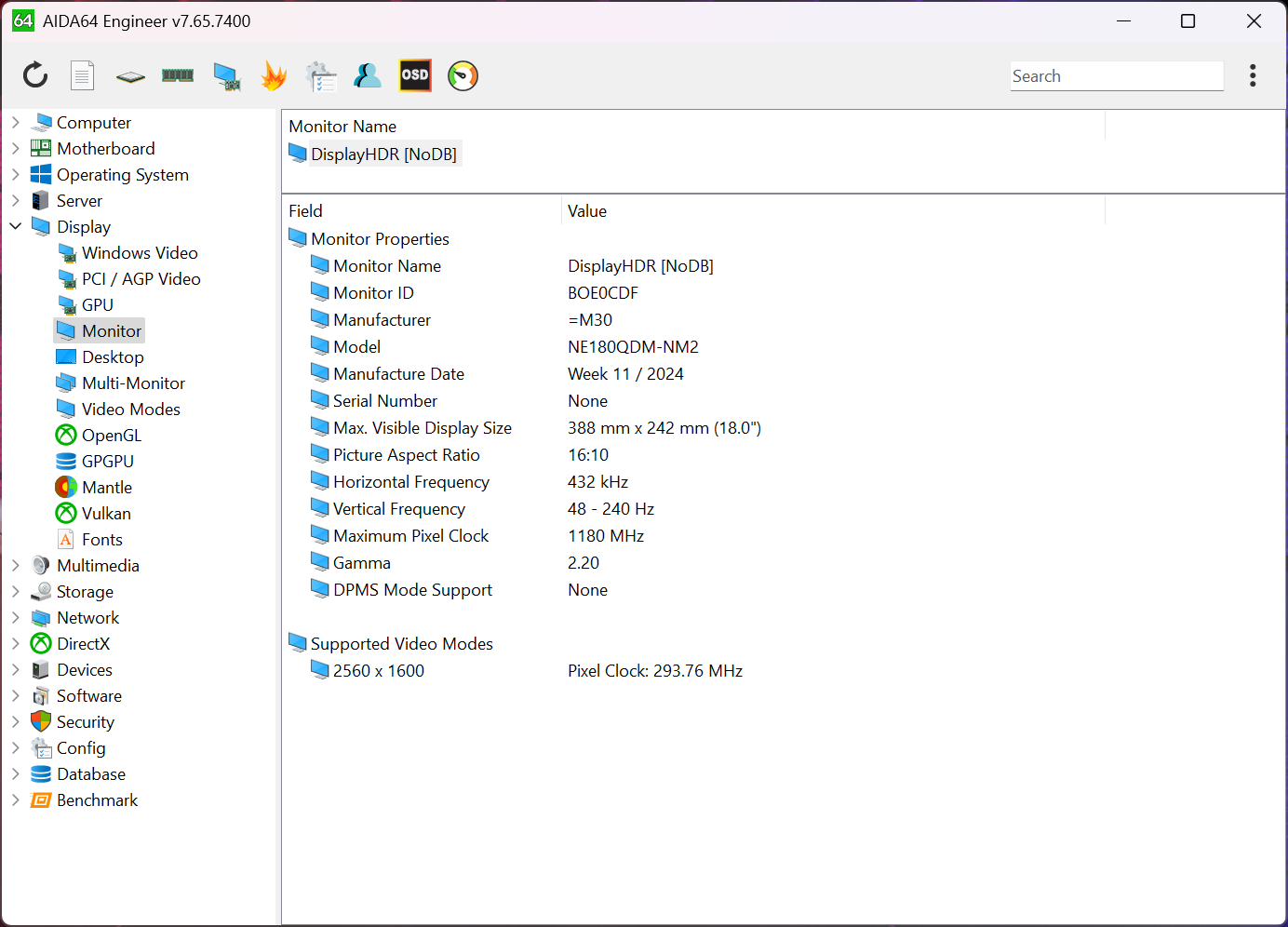The width and height of the screenshot is (1288, 927).
Task: Click the Refresh toolbar icon
Action: 35,75
